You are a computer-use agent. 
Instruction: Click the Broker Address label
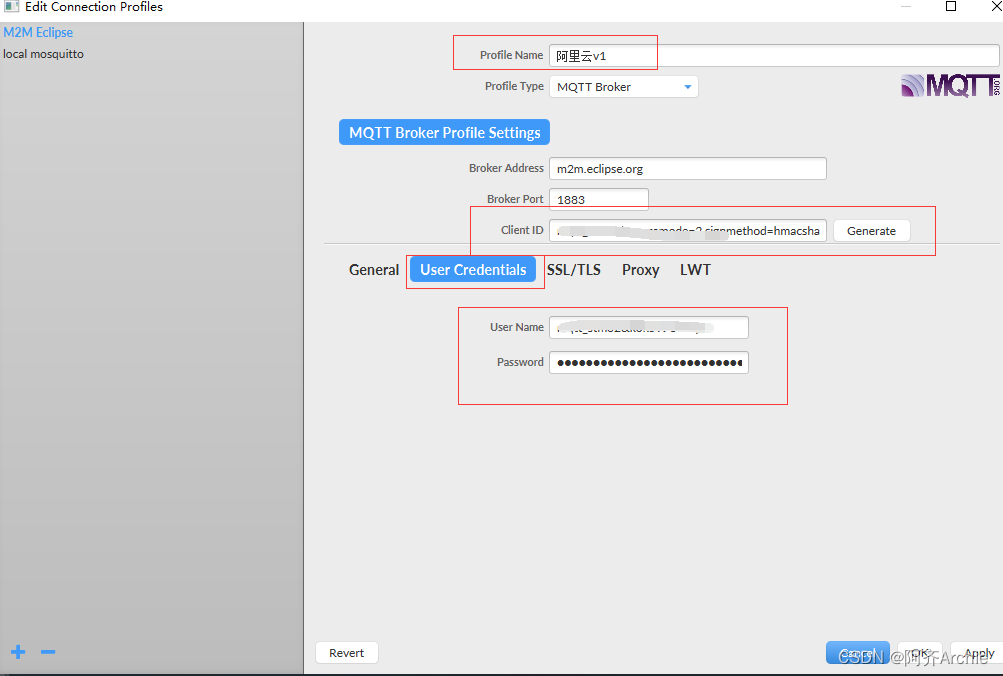506,168
